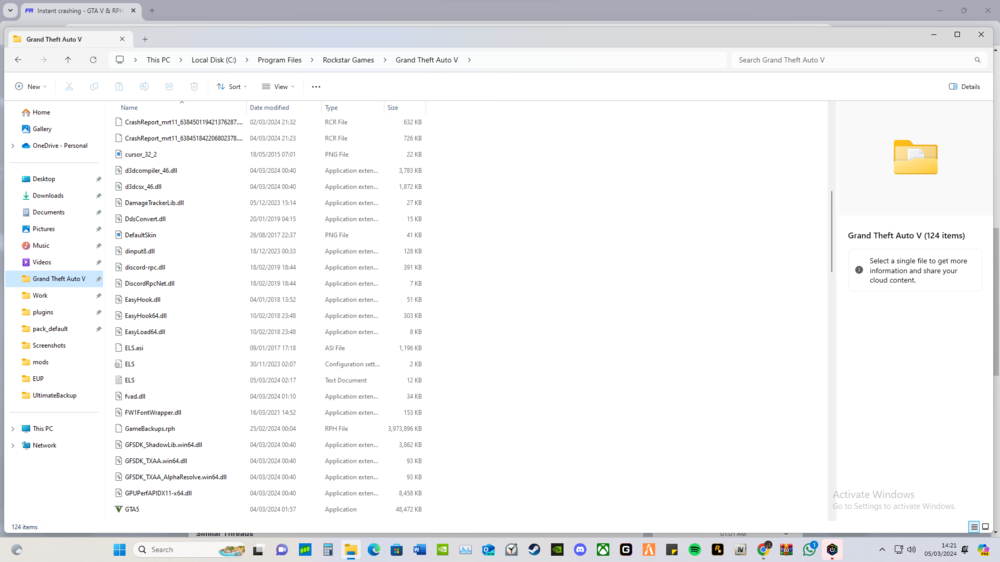Image resolution: width=1000 pixels, height=562 pixels.
Task: Open Discord from the taskbar
Action: point(580,549)
